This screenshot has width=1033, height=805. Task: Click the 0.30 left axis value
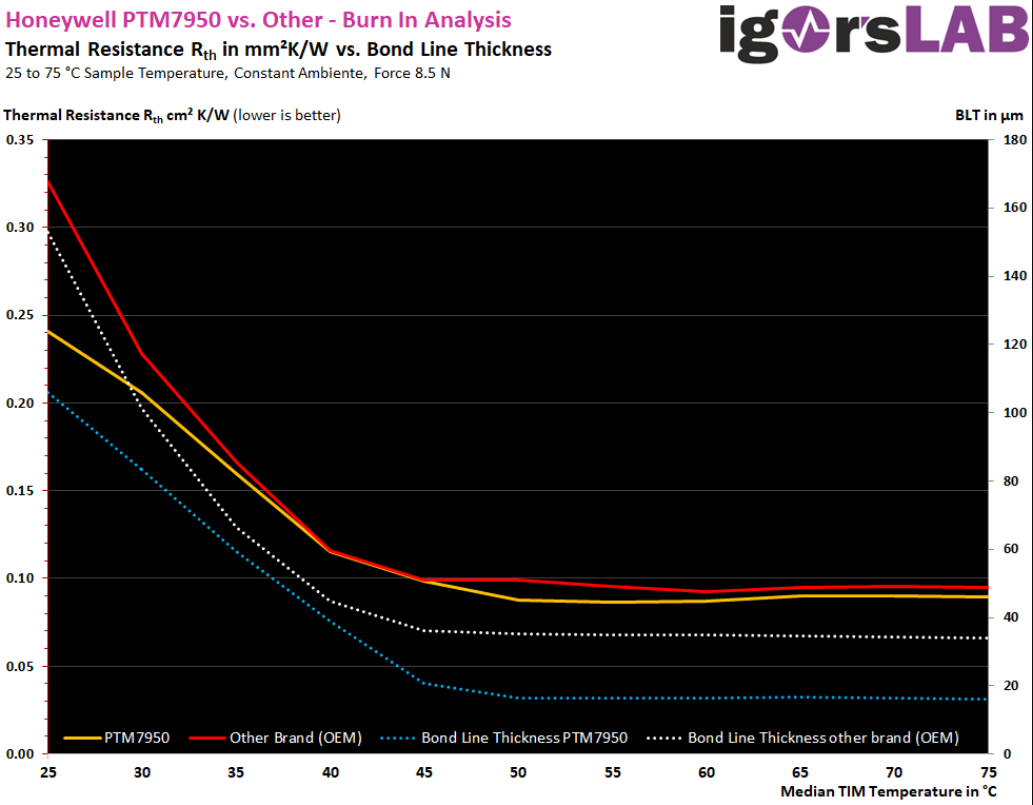point(20,227)
